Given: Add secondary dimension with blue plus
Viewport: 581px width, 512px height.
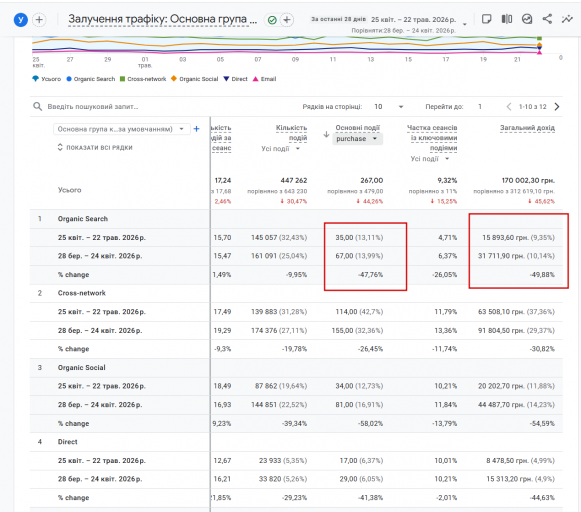Looking at the screenshot, I should pyautogui.click(x=197, y=129).
